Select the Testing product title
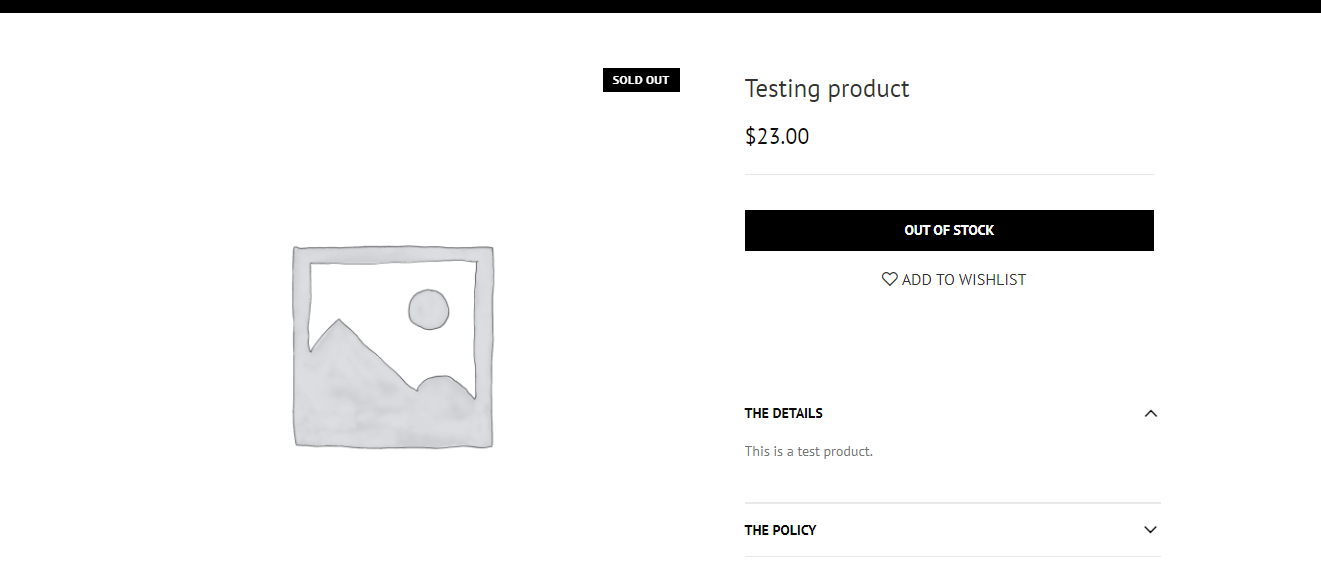Viewport: 1321px width, 576px height. coord(827,89)
